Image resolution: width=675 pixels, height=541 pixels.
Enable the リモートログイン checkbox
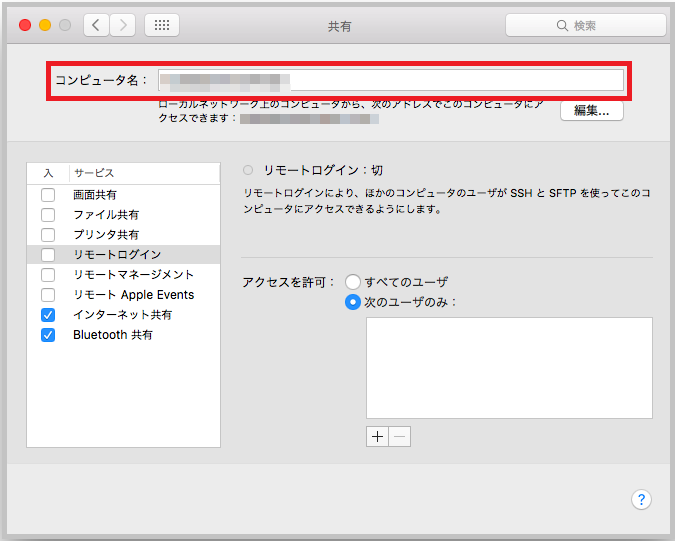[x=48, y=255]
